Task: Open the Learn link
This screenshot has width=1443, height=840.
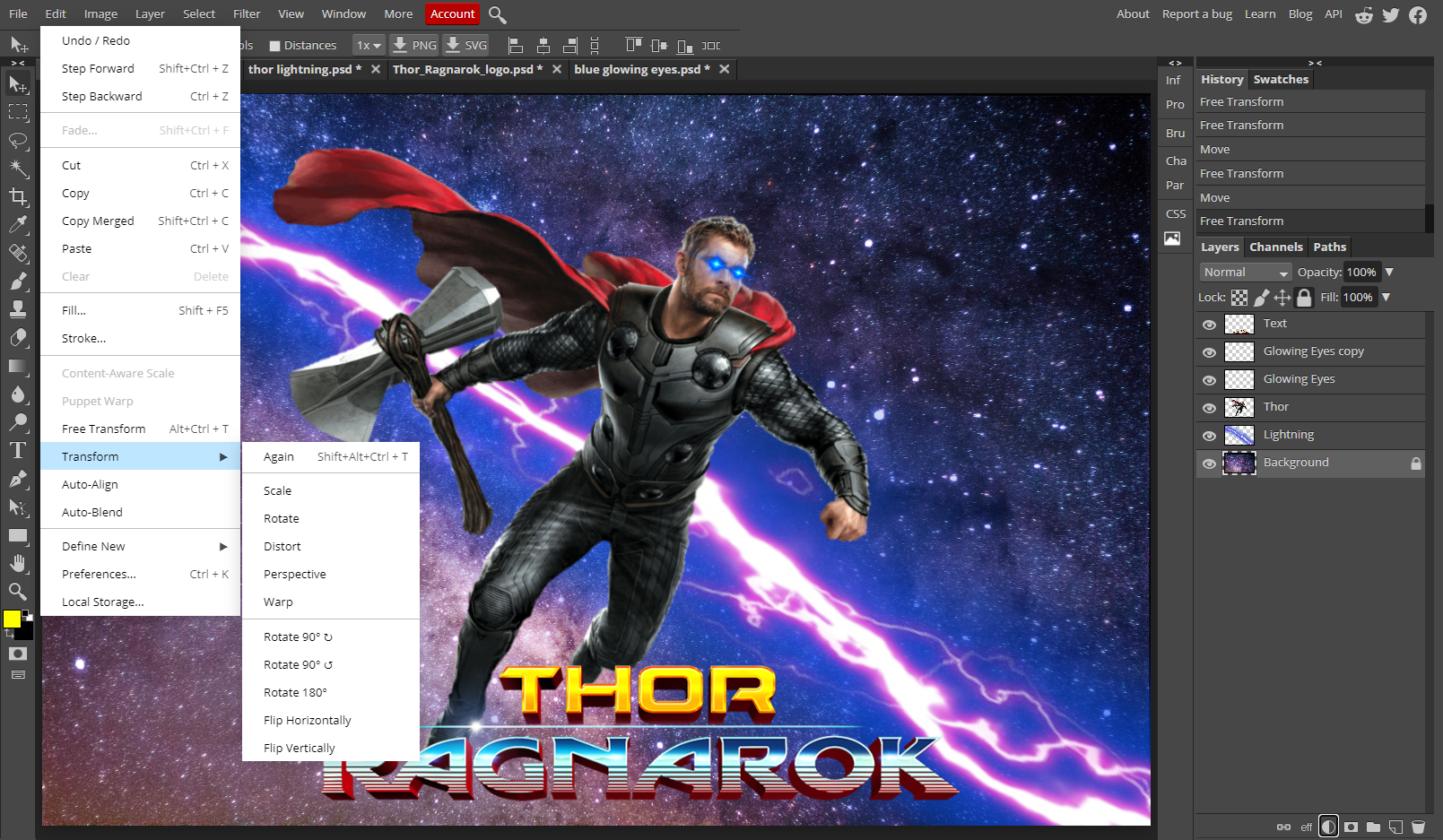Action: (1260, 14)
